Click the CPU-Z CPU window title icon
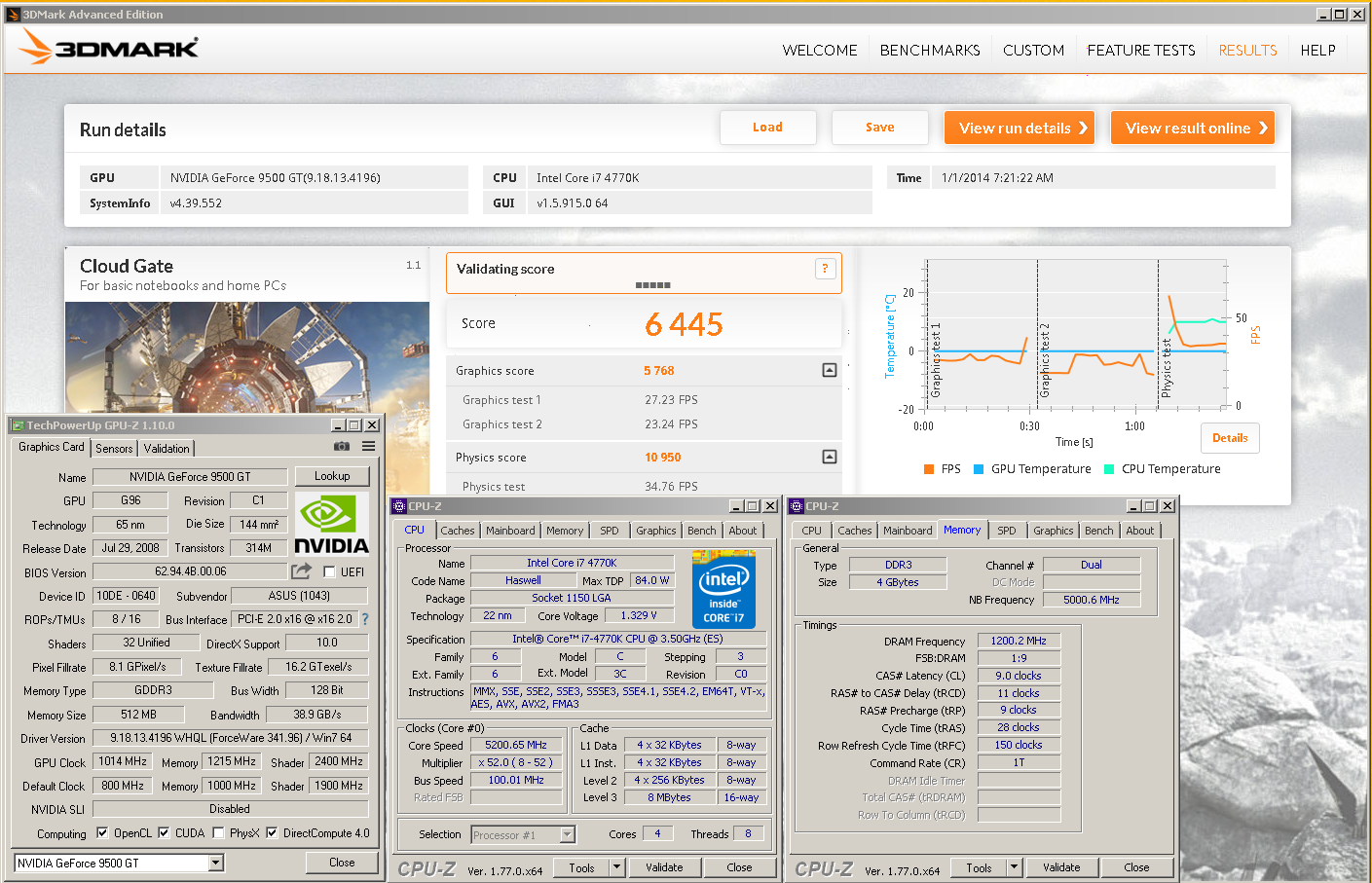 [x=398, y=506]
